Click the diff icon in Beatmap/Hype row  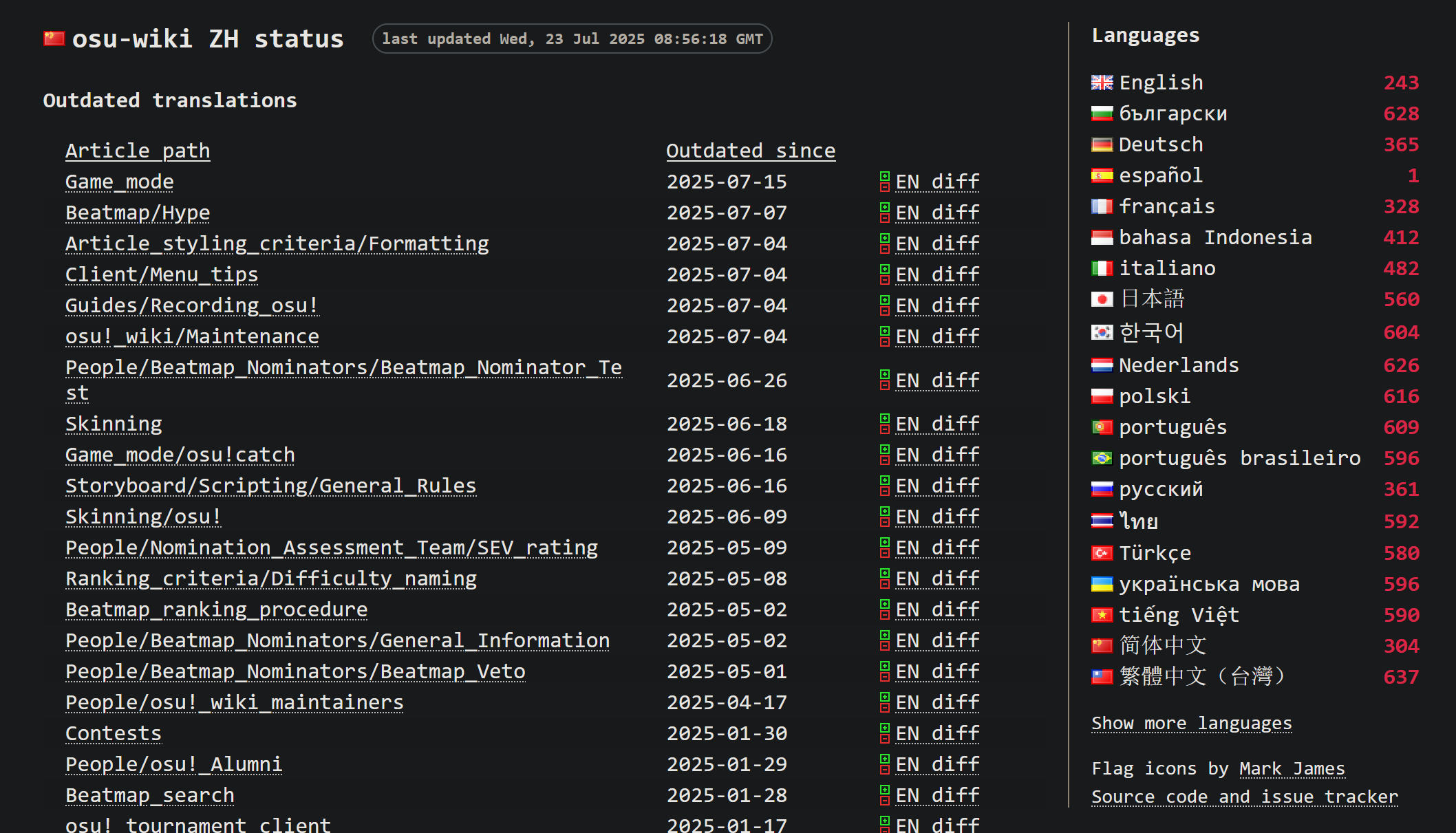pos(885,213)
